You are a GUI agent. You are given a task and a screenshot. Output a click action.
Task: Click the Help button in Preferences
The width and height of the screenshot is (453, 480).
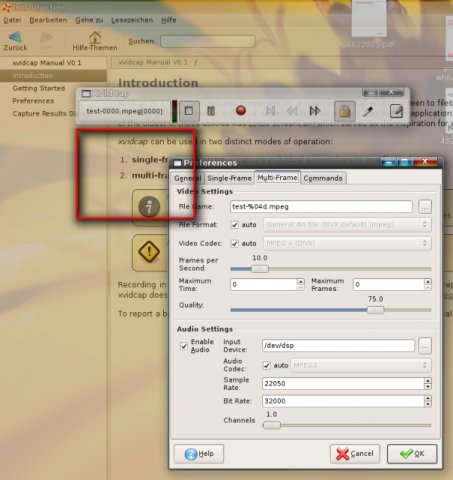(x=199, y=454)
